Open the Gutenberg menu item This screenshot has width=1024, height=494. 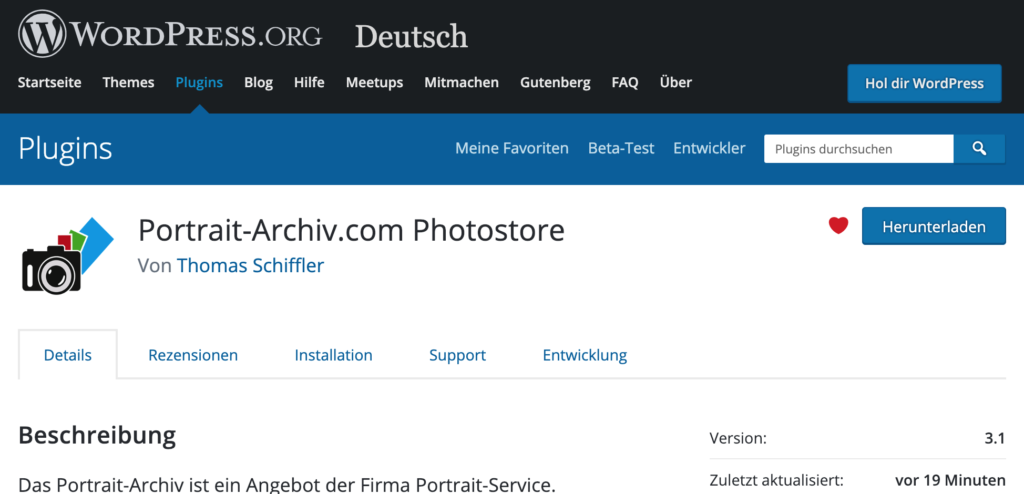click(x=555, y=83)
